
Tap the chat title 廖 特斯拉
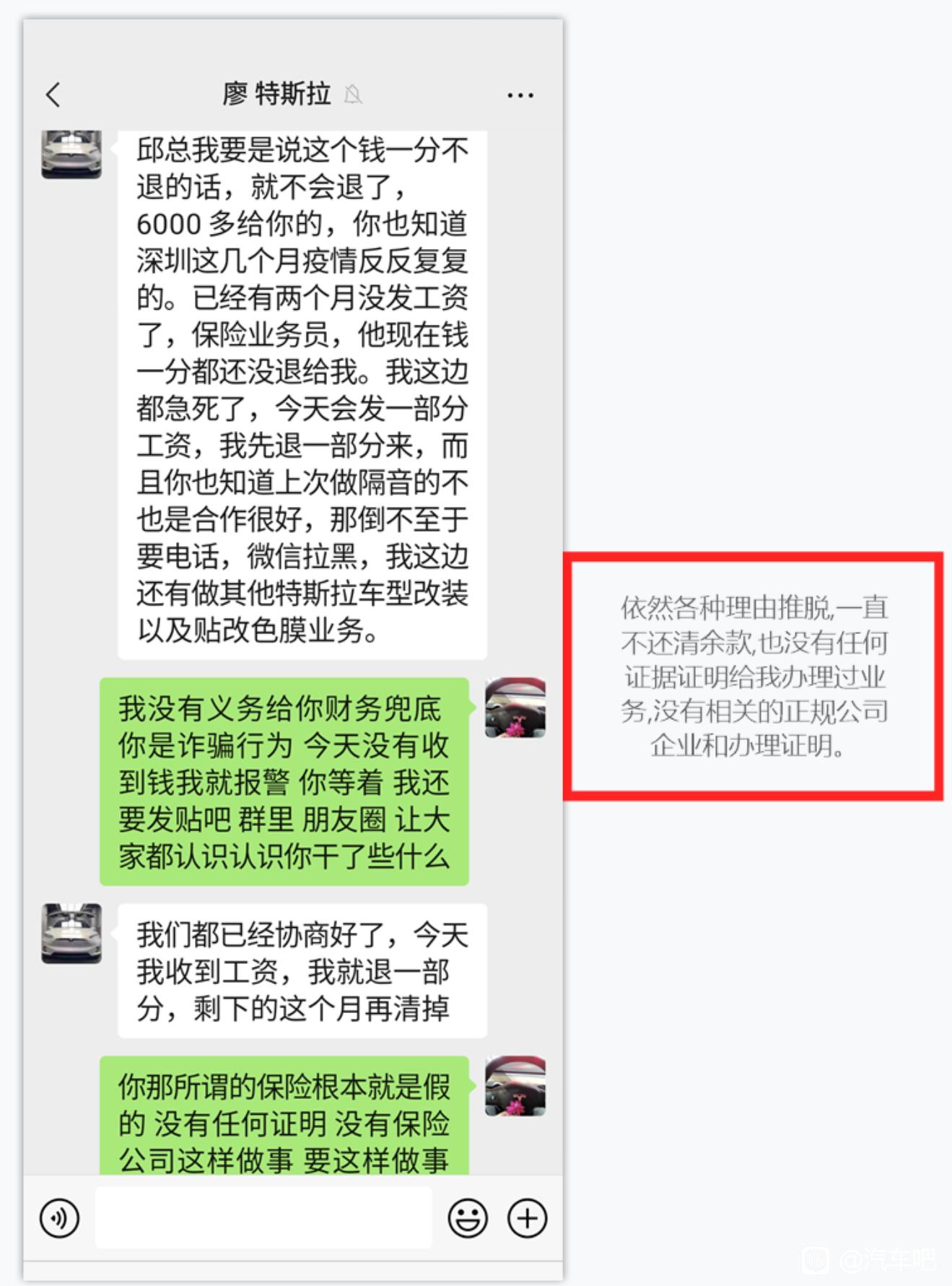click(x=276, y=94)
